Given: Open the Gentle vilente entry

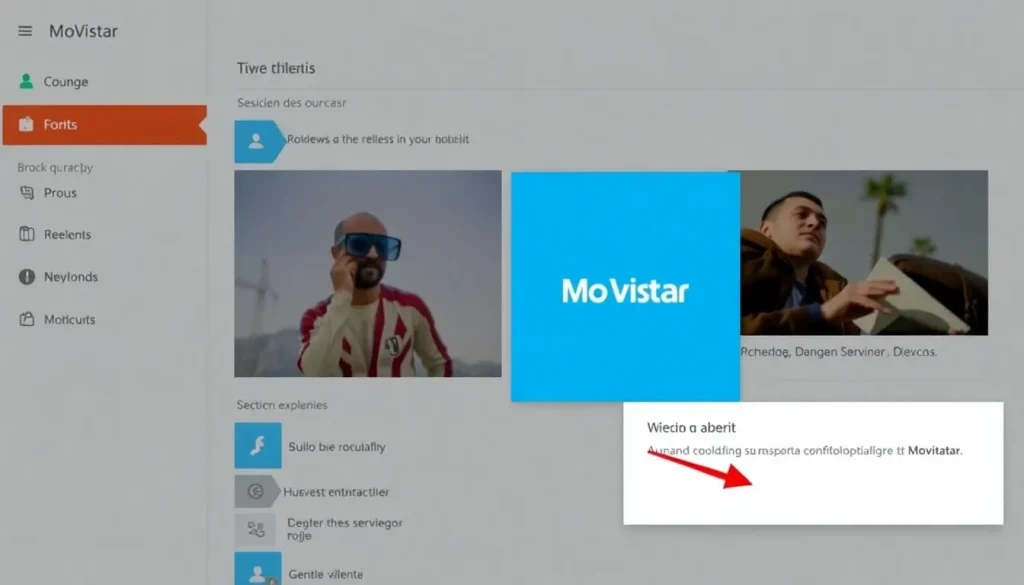Looking at the screenshot, I should (326, 574).
